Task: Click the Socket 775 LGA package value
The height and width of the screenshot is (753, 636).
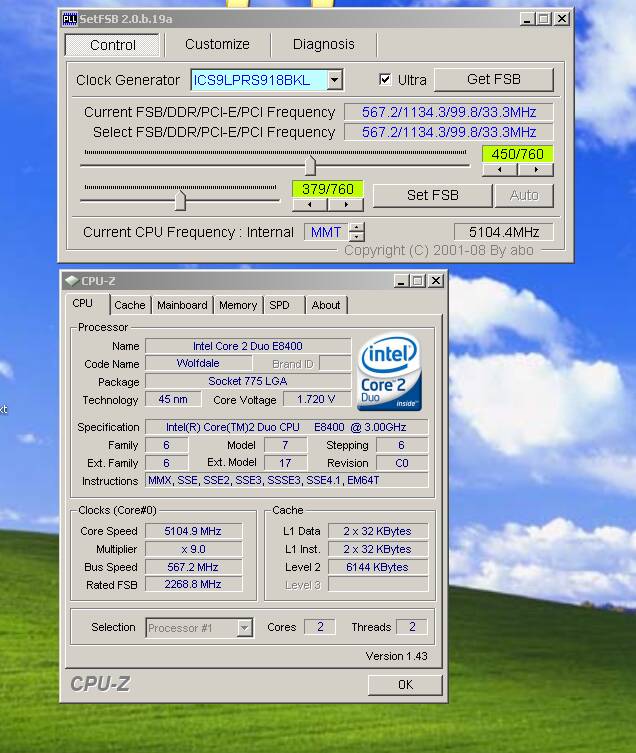Action: [x=248, y=381]
